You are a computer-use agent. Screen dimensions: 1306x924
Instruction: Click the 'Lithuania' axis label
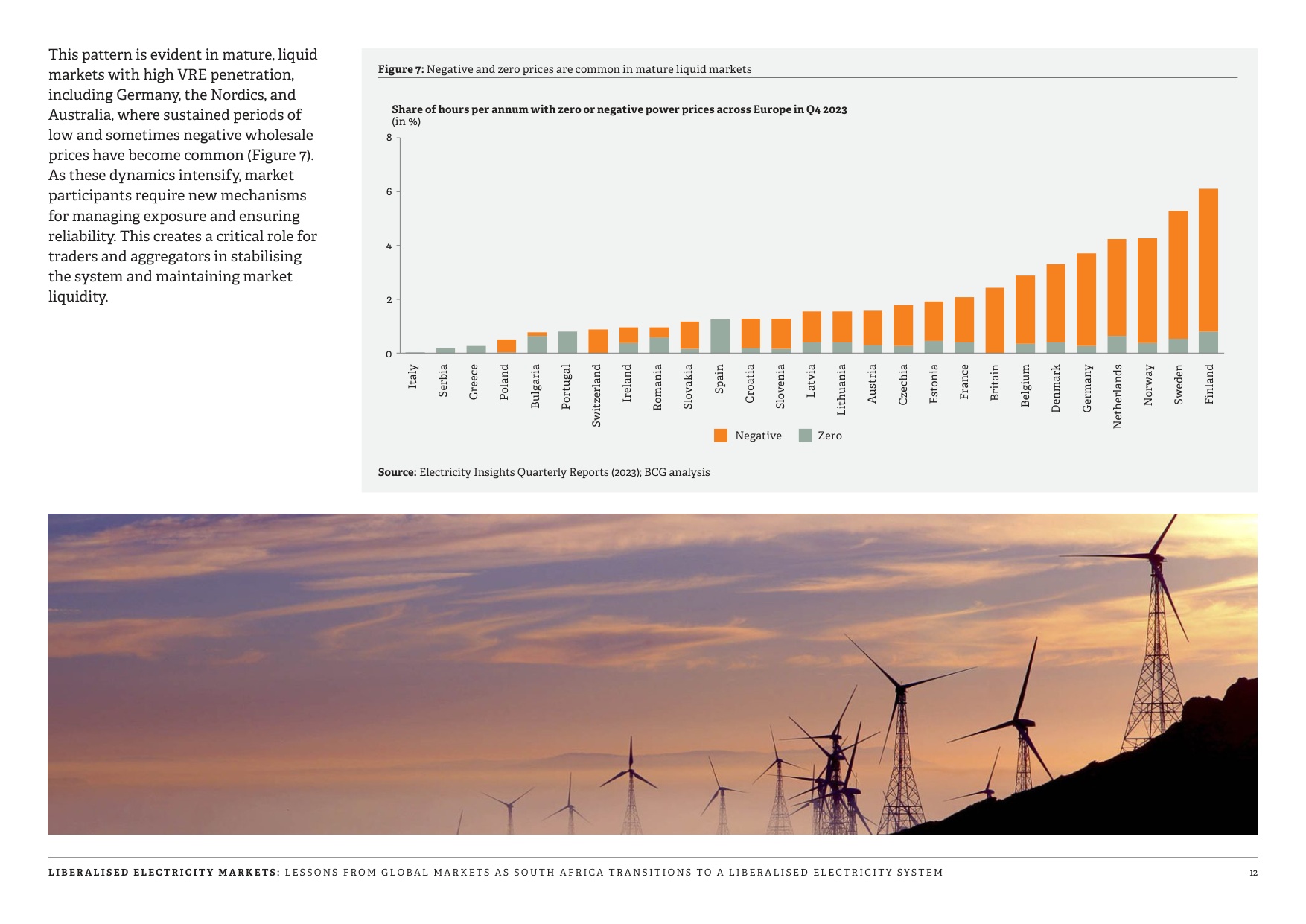[841, 389]
